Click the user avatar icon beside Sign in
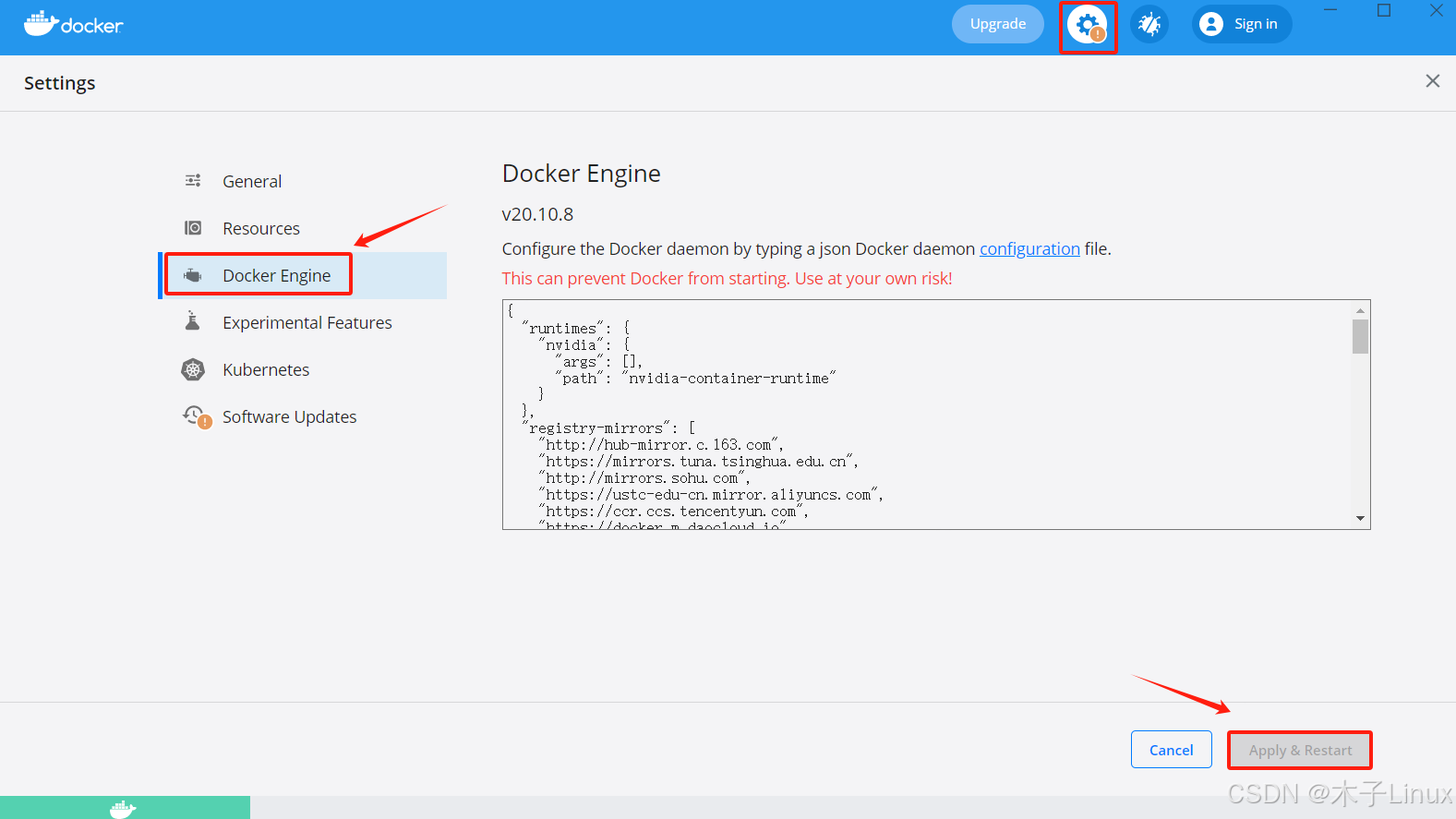The width and height of the screenshot is (1456, 819). (1211, 24)
